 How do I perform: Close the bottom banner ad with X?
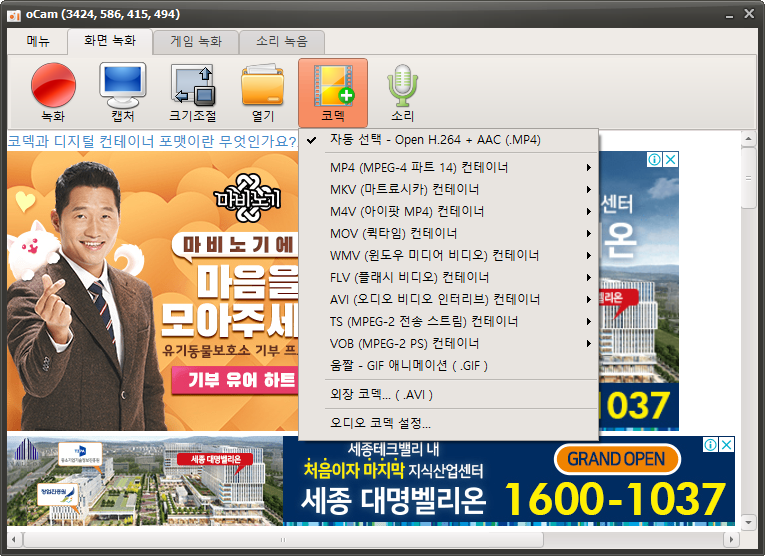click(x=727, y=444)
